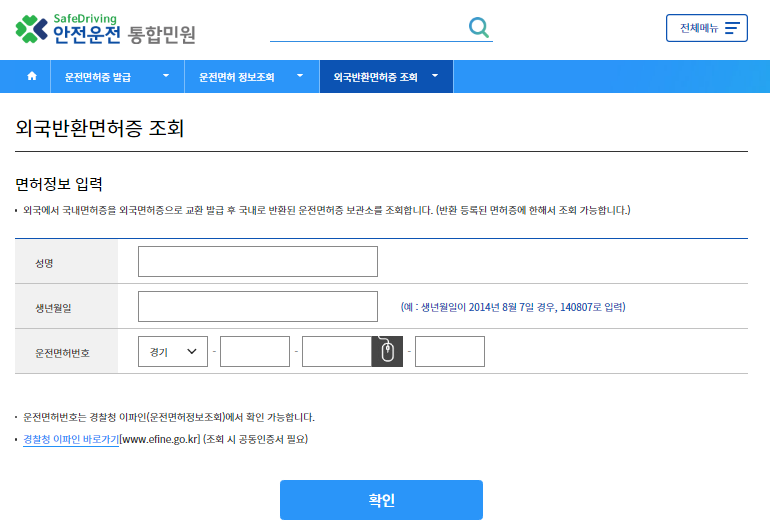Click the magnifier search icon

click(479, 28)
